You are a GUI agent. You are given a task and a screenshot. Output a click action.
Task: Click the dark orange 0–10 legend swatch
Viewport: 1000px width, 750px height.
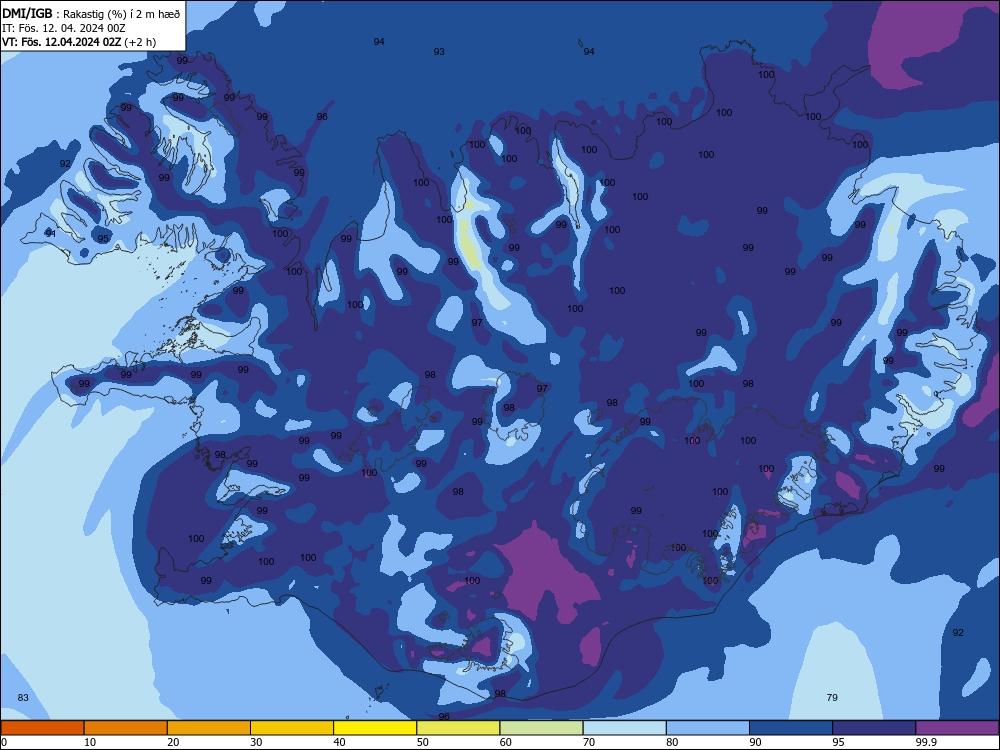(42, 728)
